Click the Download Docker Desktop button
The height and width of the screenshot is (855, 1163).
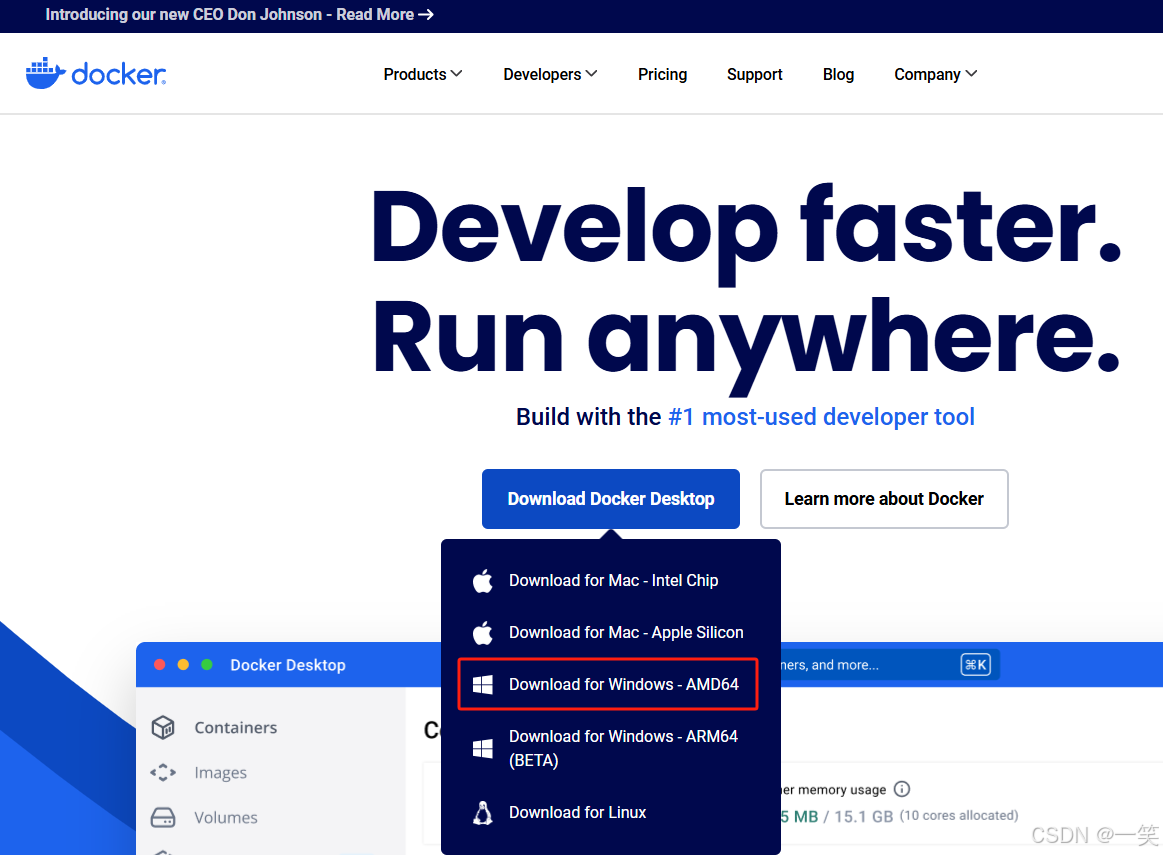click(610, 499)
